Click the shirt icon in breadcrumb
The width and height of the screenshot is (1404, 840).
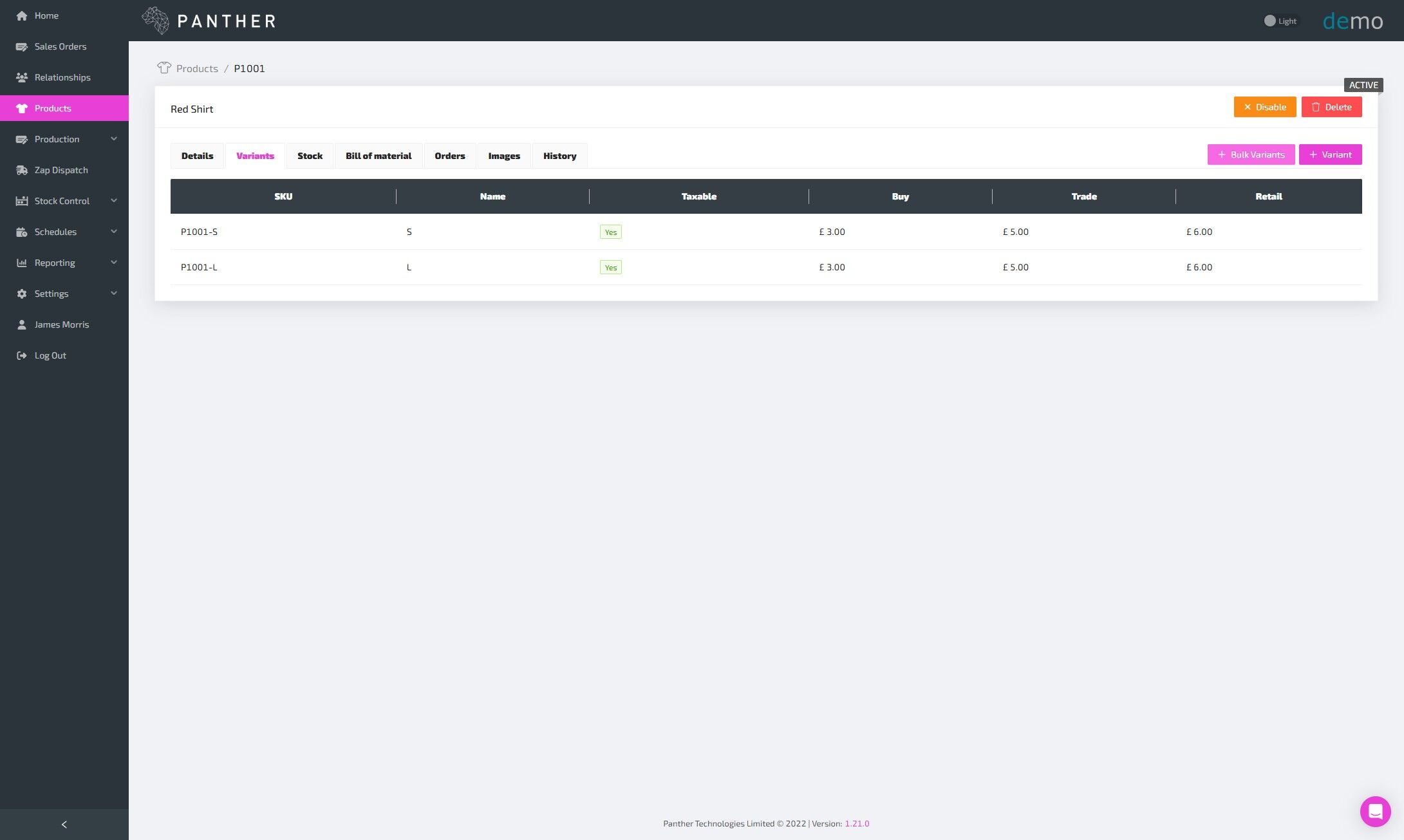coord(164,68)
